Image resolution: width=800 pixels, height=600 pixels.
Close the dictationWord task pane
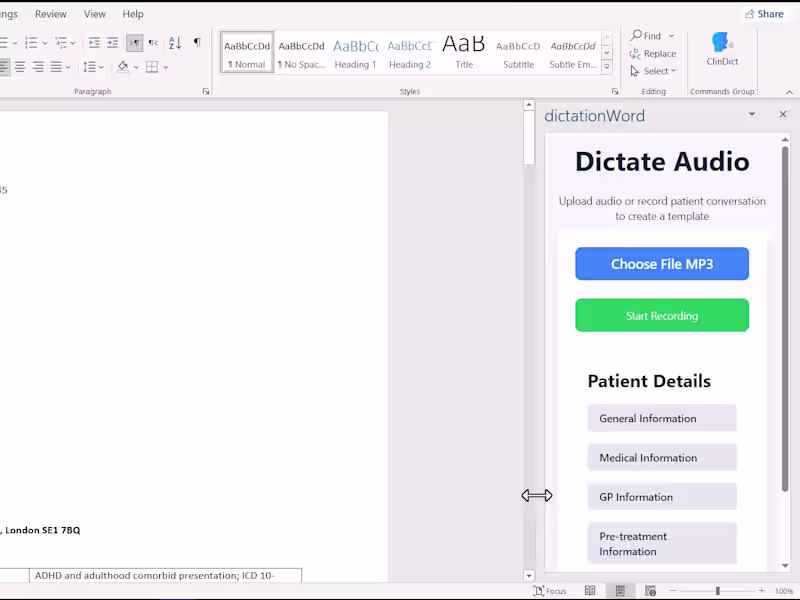(783, 114)
